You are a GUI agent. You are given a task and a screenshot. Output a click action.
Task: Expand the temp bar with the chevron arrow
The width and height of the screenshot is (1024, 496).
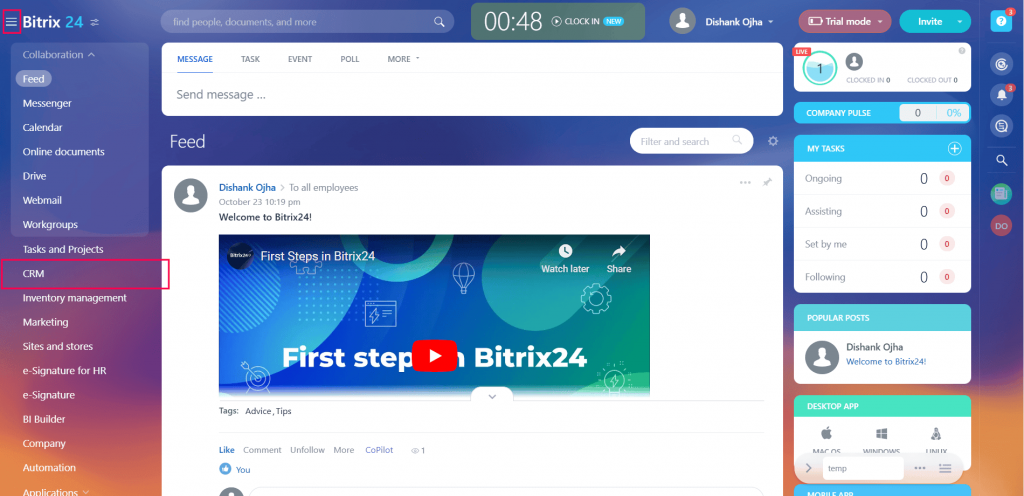[808, 468]
